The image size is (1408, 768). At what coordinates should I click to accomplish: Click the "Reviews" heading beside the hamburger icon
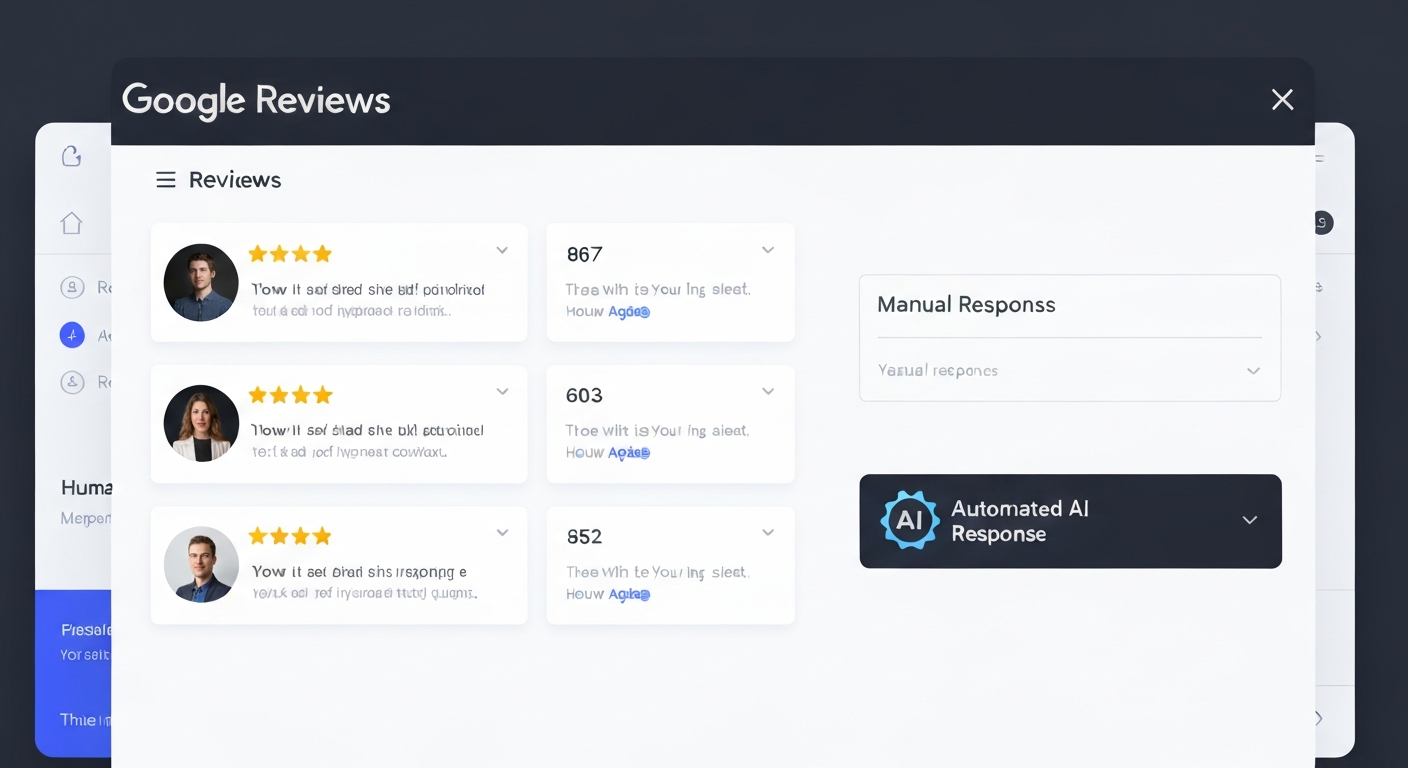click(x=235, y=180)
